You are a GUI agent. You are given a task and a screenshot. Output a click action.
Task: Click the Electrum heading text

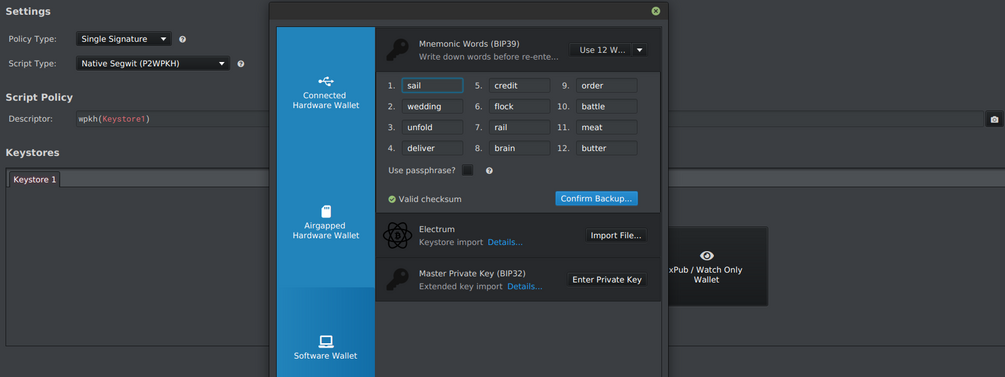point(437,229)
